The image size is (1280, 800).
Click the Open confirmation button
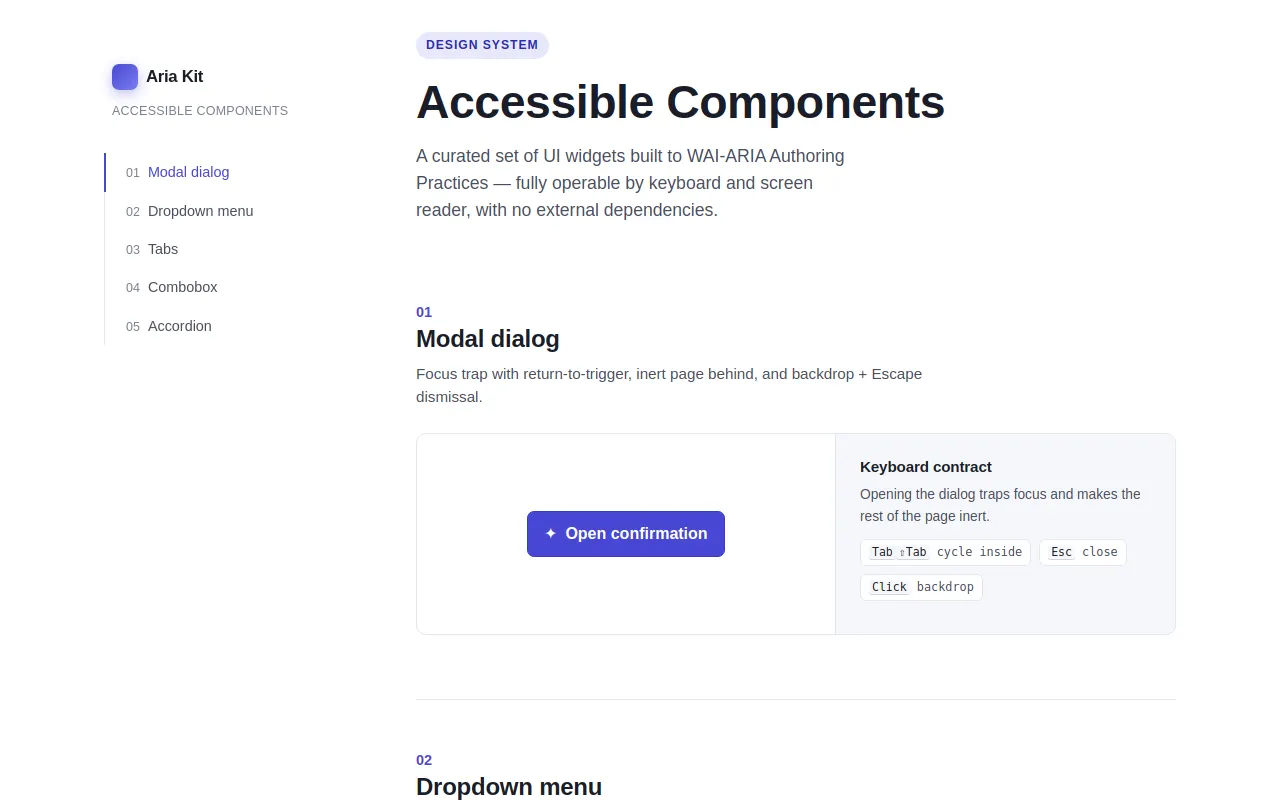tap(626, 534)
